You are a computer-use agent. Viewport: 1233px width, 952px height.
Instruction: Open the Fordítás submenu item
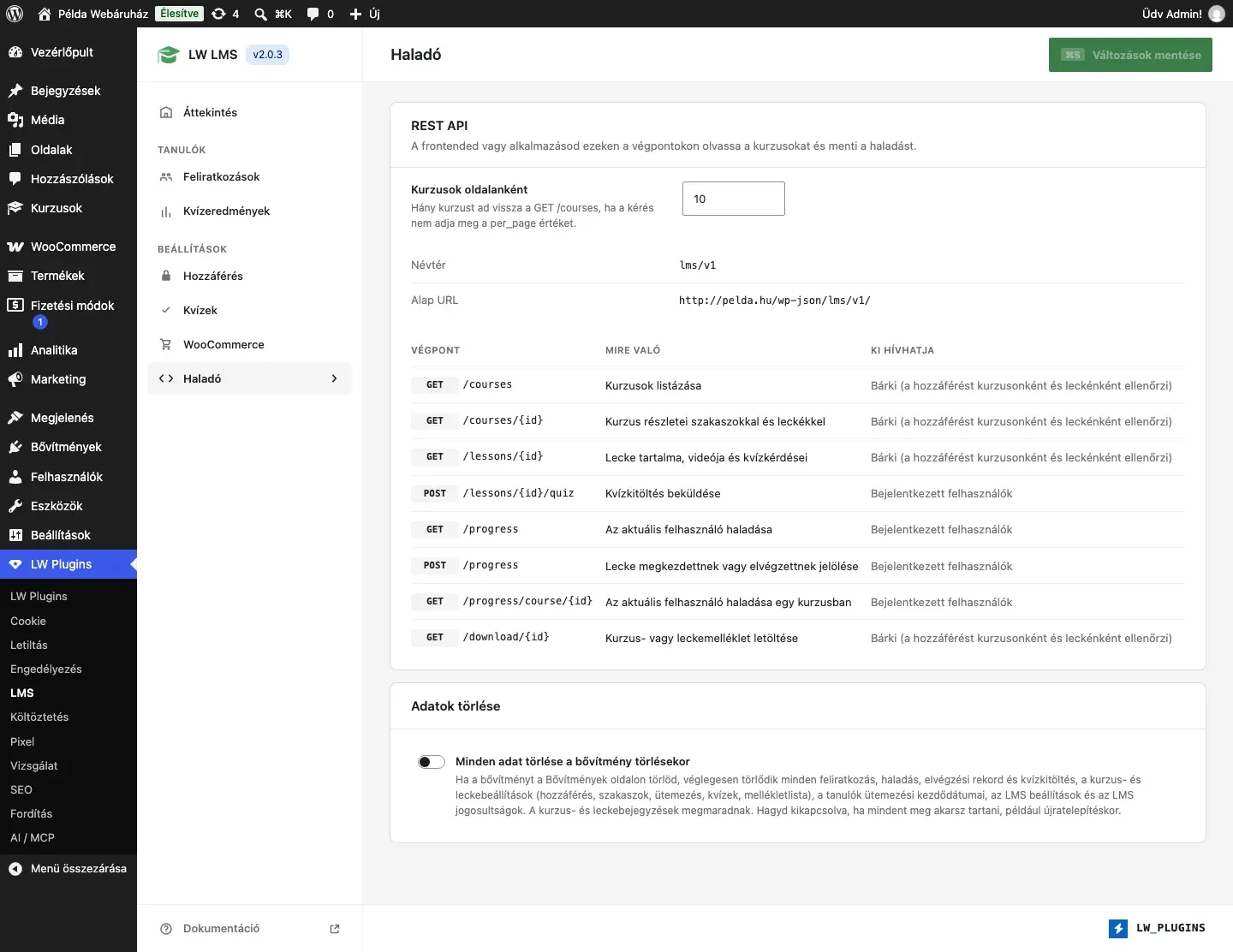(31, 813)
